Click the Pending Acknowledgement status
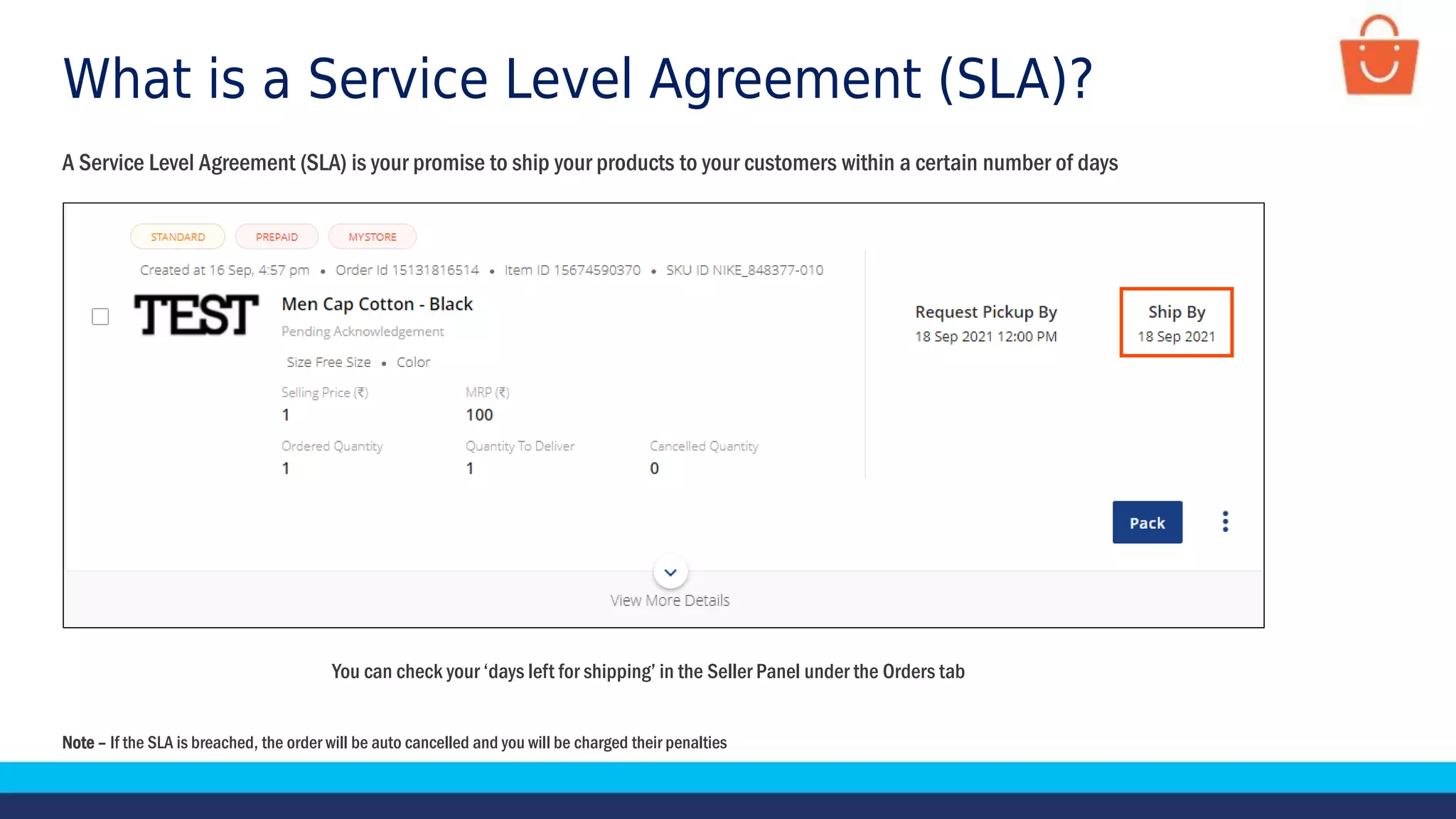The height and width of the screenshot is (819, 1456). point(363,331)
